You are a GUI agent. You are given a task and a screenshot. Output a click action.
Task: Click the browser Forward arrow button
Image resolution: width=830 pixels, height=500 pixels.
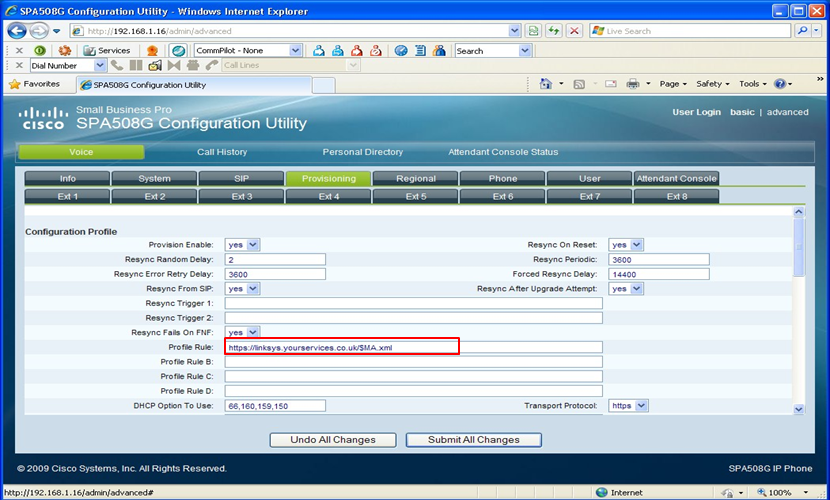tap(38, 31)
